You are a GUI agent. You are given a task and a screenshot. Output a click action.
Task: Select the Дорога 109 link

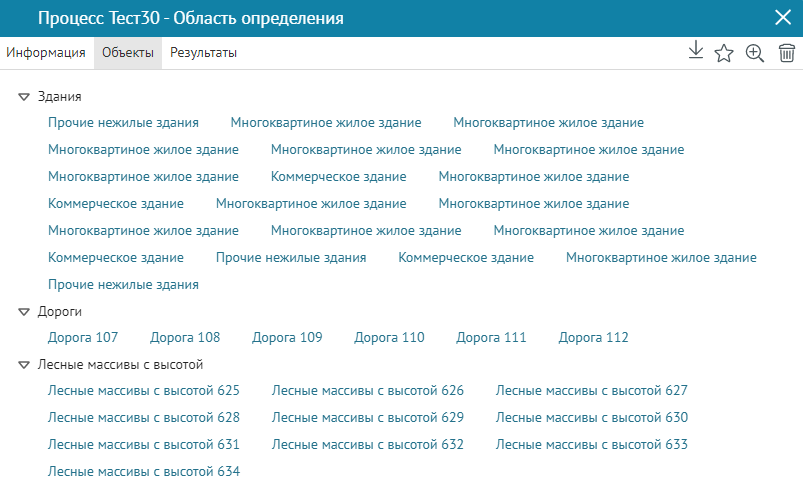[287, 338]
